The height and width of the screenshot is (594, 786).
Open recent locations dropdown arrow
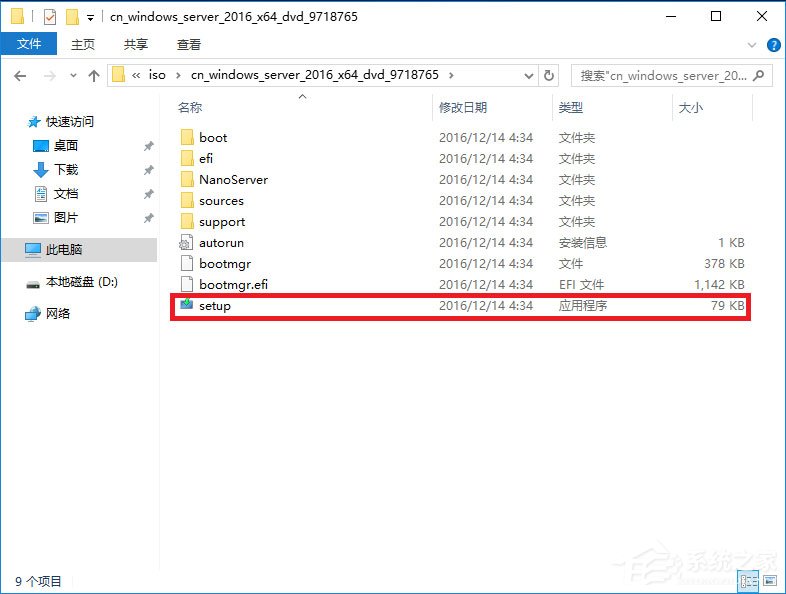[73, 76]
